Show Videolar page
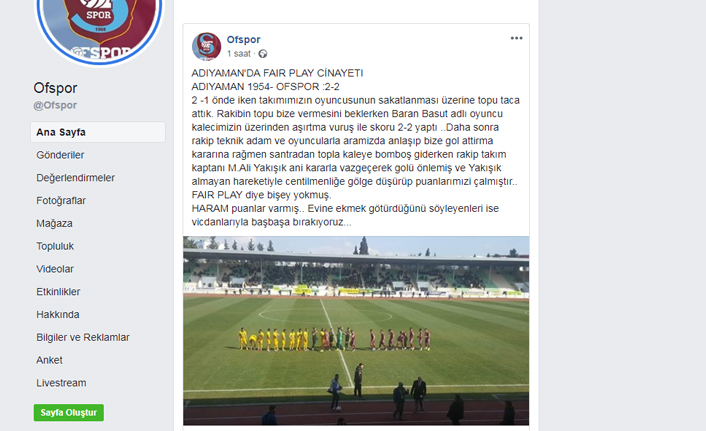Viewport: 706px width, 431px height. coord(54,269)
